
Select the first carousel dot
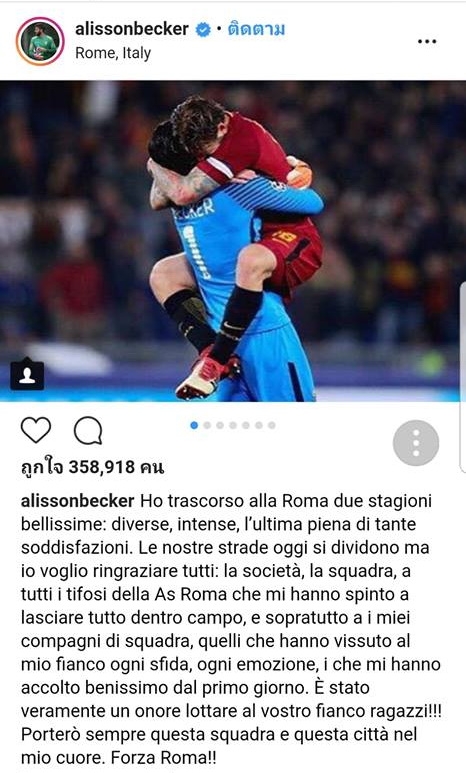tap(194, 425)
